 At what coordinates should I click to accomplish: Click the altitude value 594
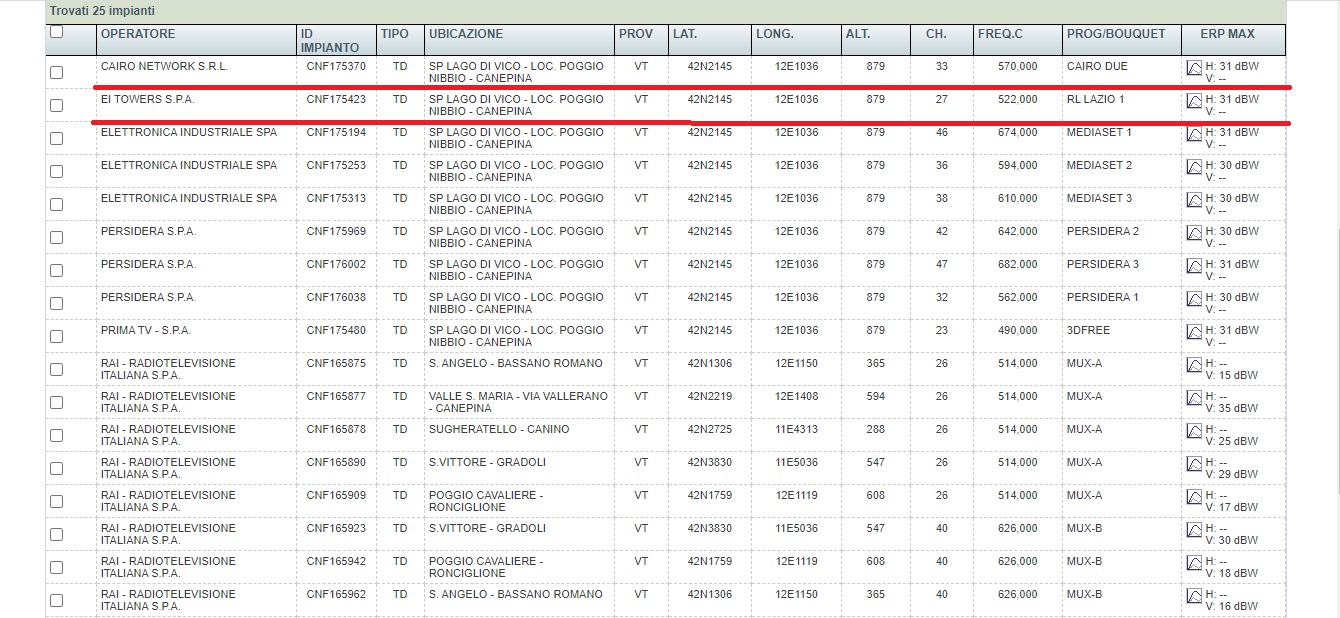876,396
